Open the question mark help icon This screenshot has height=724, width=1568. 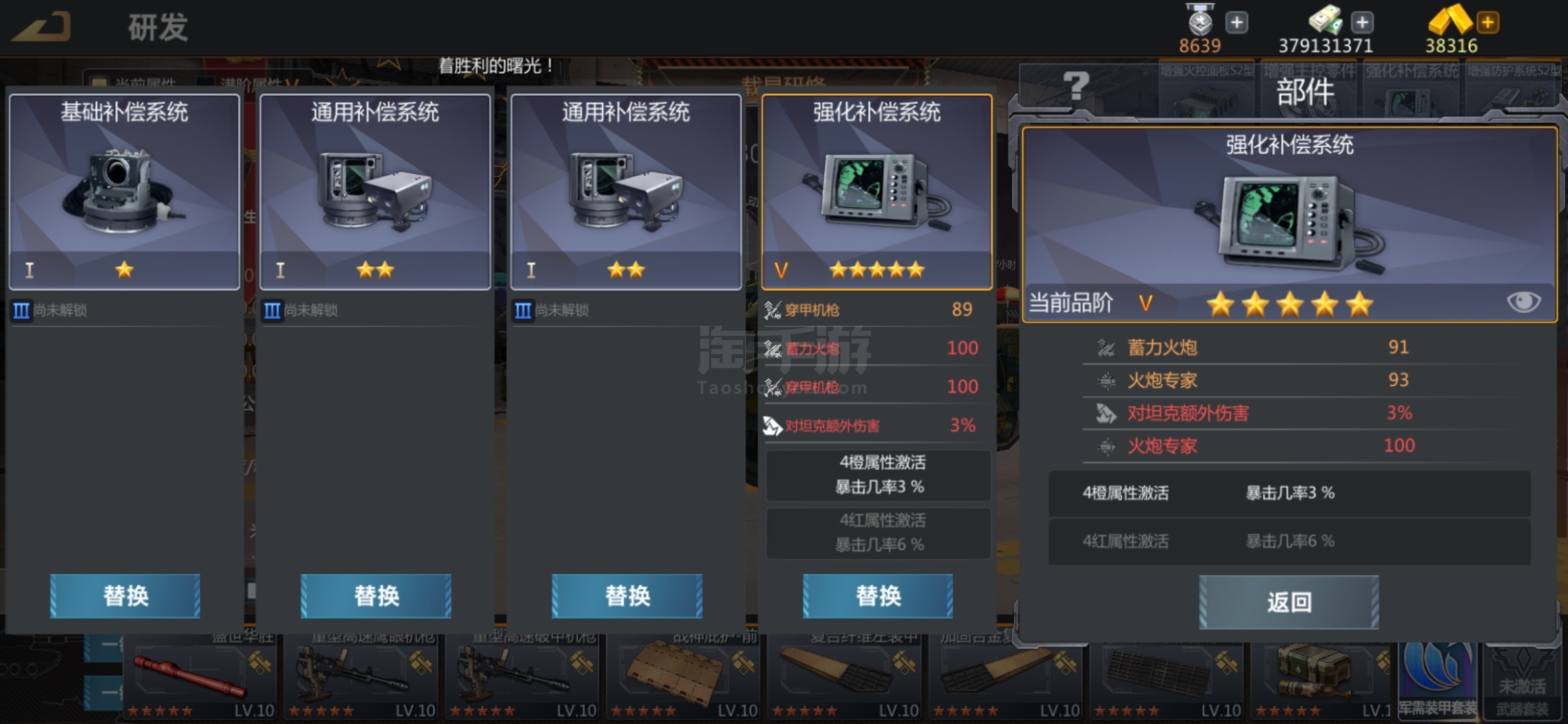tap(1076, 85)
